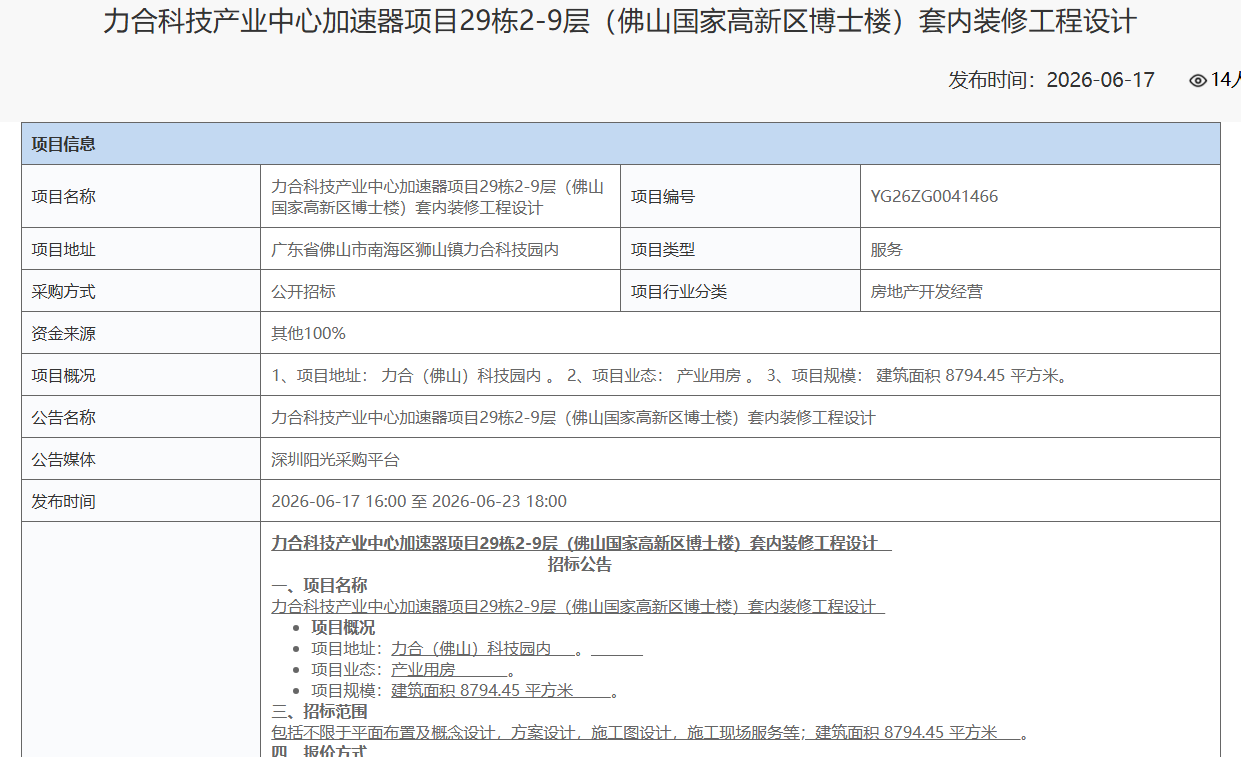Click the 公告名称 label cell
This screenshot has width=1241, height=757.
click(141, 418)
